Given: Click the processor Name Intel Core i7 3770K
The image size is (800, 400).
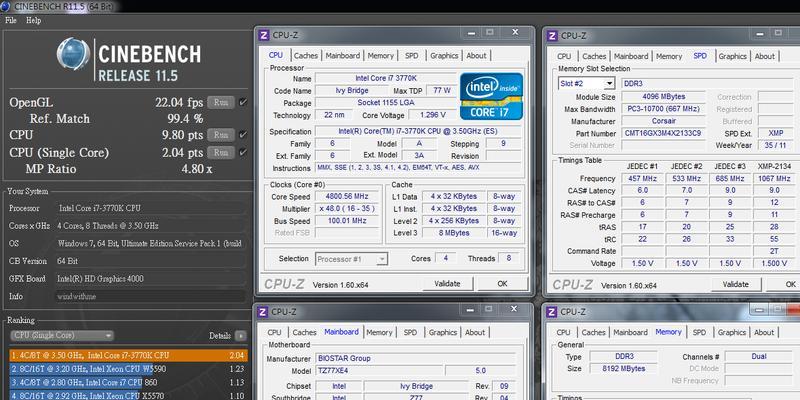Looking at the screenshot, I should point(386,79).
